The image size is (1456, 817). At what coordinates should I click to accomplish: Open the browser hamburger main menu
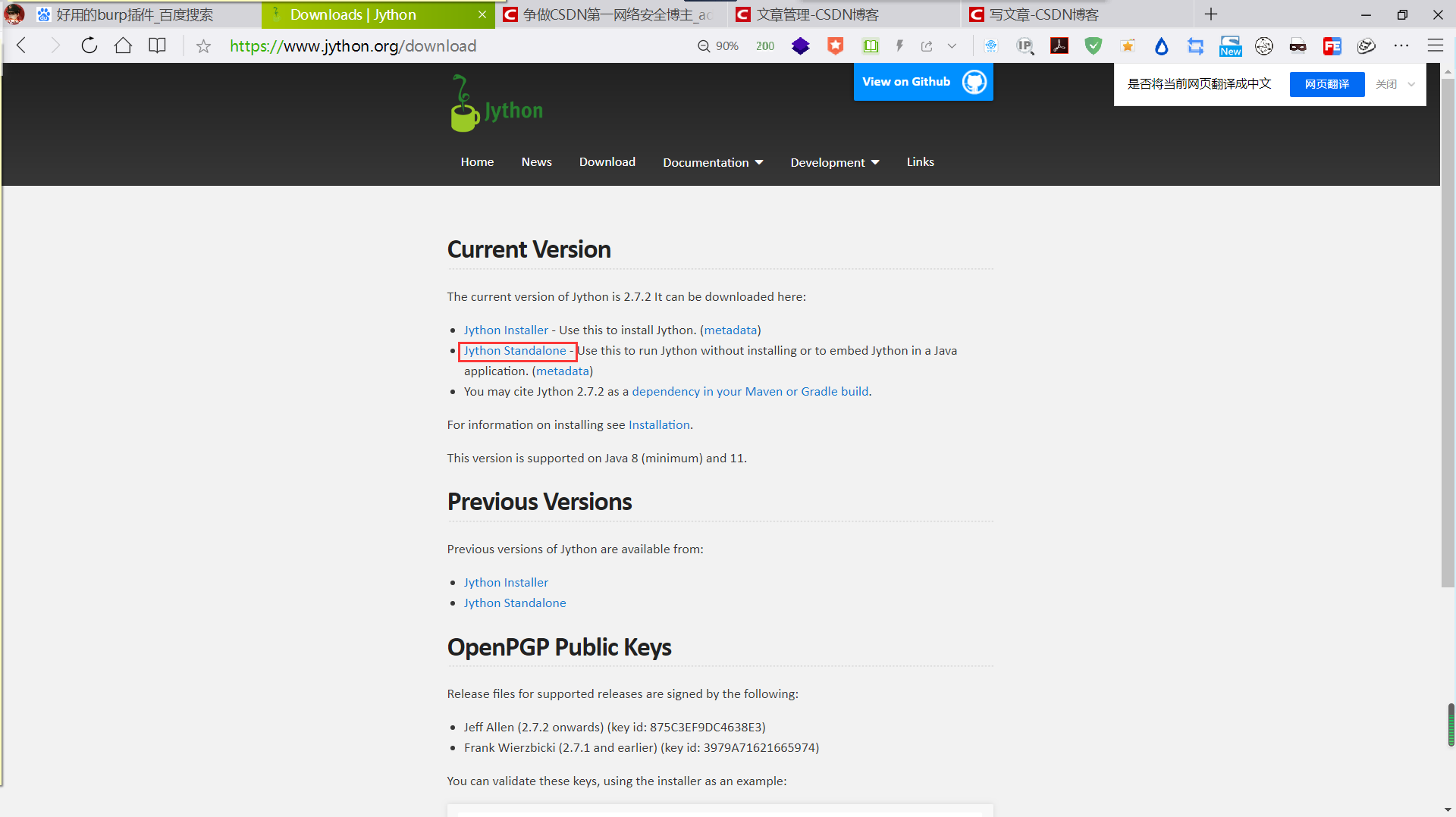tap(1436, 46)
